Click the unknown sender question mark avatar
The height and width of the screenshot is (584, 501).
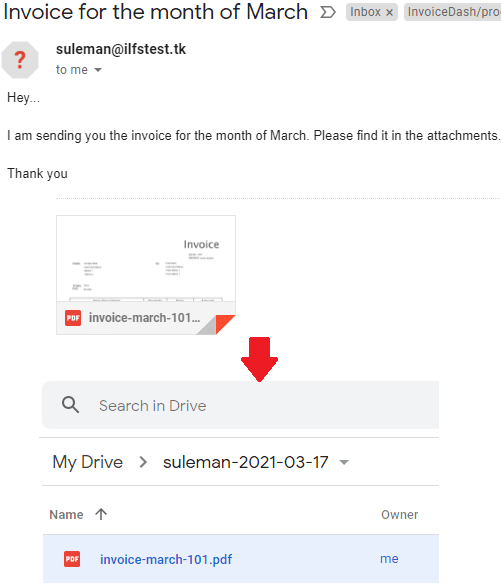(20, 60)
